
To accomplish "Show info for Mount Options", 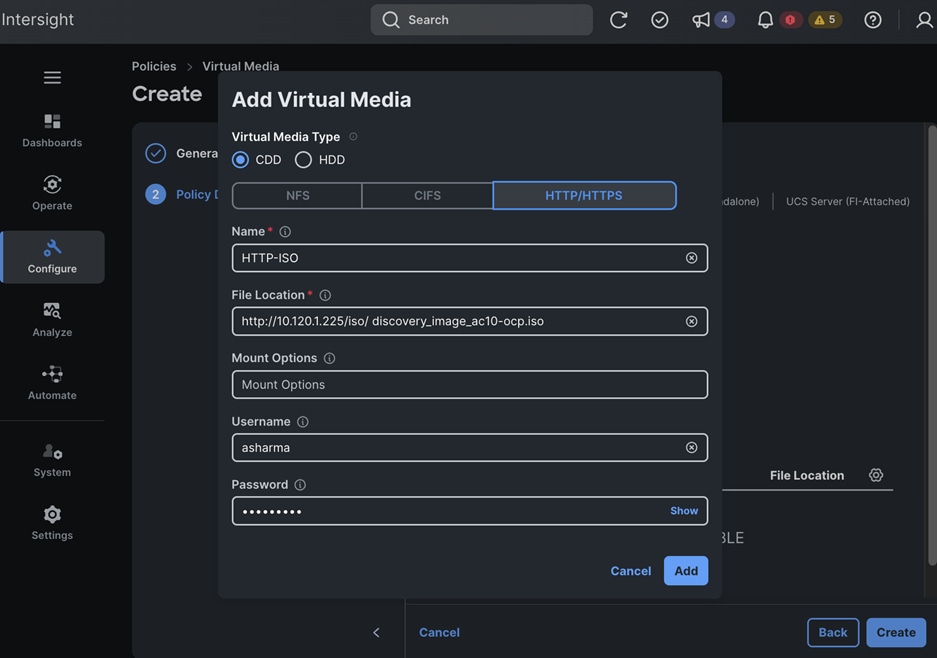I will tap(329, 358).
